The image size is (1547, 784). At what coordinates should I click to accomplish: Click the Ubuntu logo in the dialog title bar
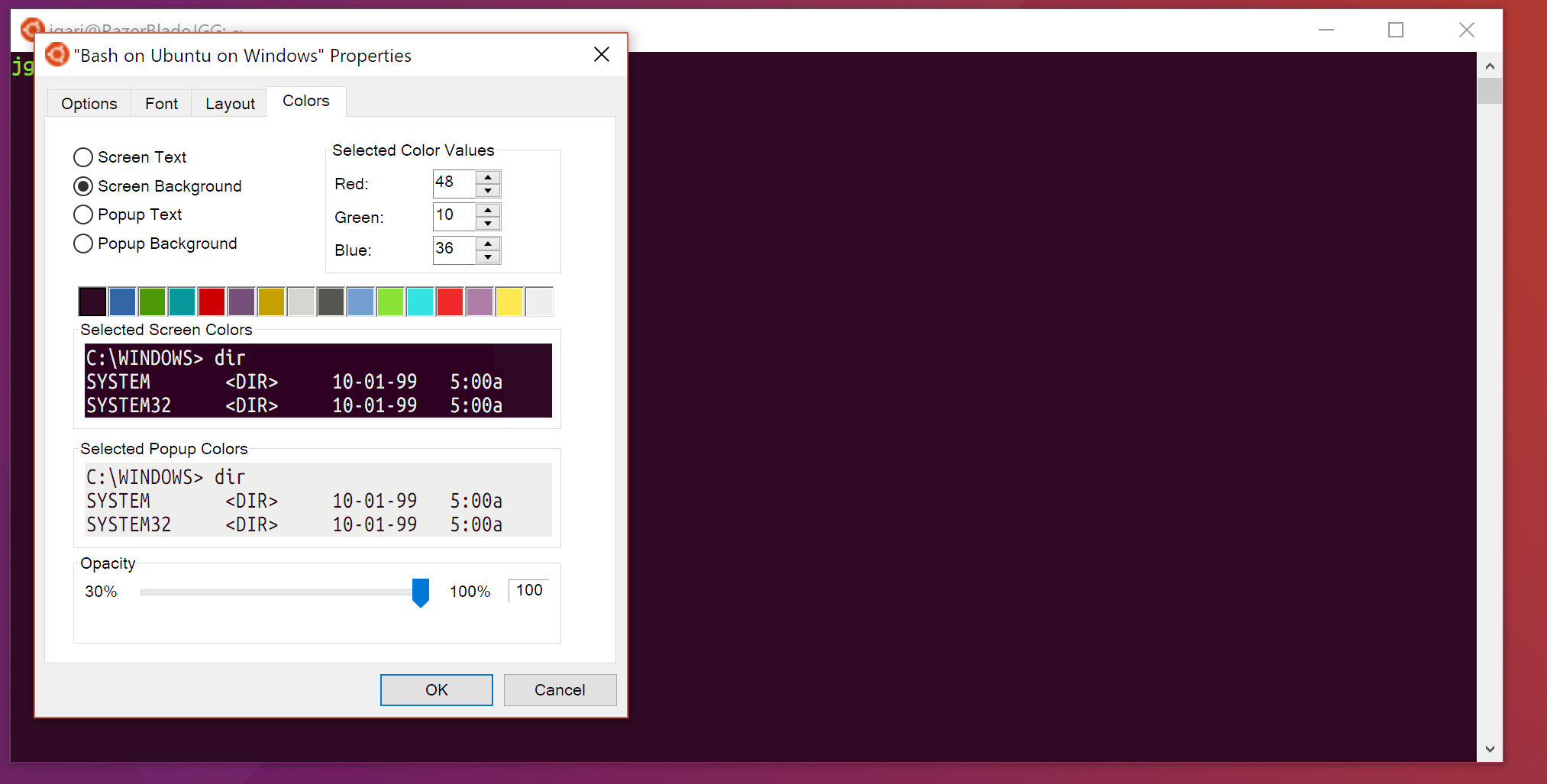[x=57, y=54]
